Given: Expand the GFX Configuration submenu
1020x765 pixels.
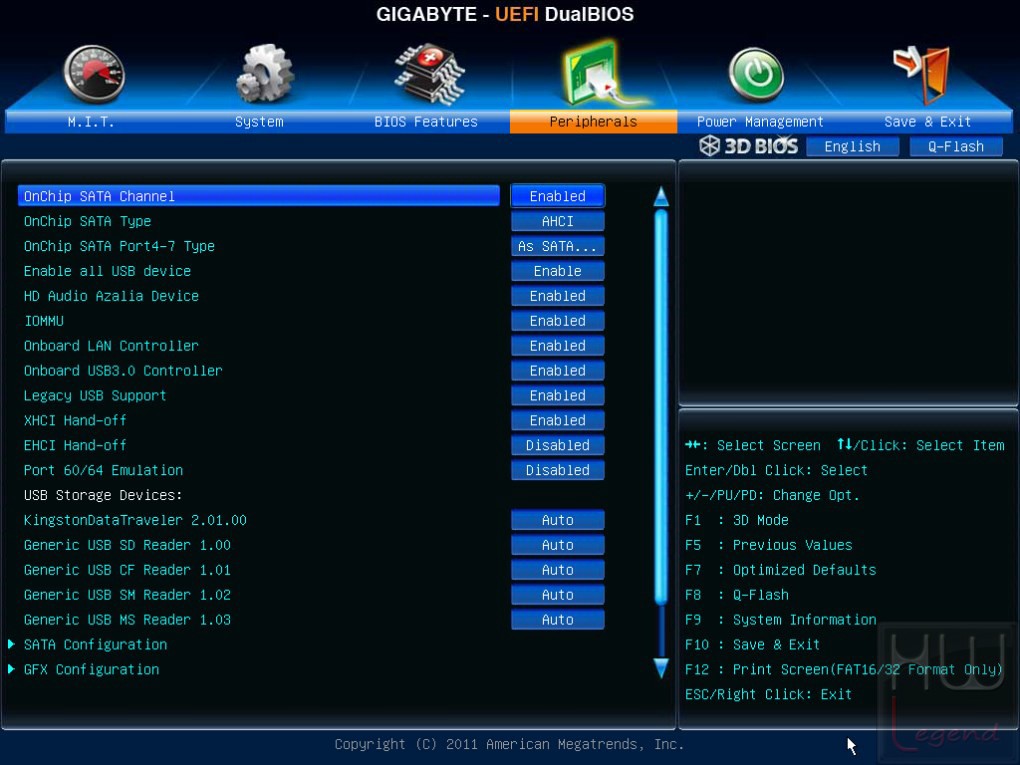Looking at the screenshot, I should click(91, 669).
